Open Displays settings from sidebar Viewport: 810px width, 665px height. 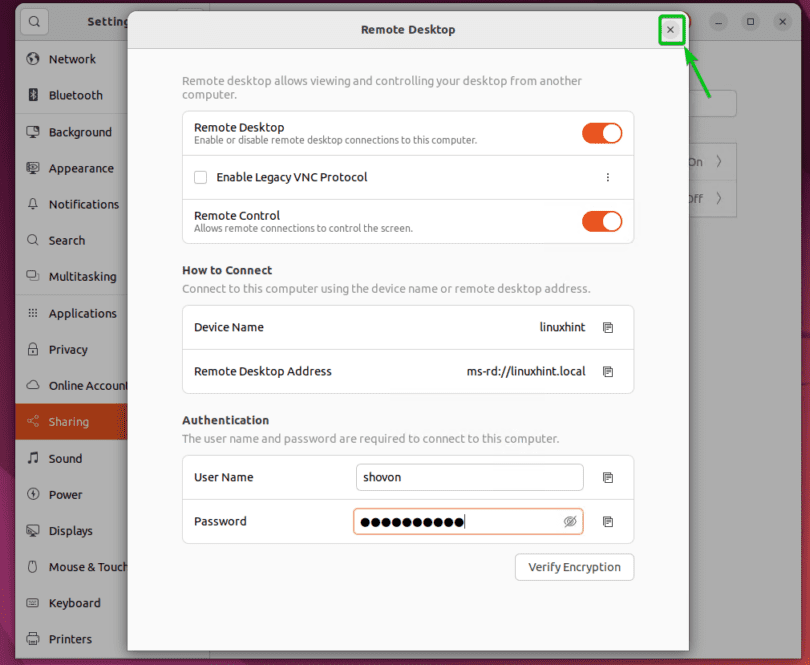(x=70, y=531)
